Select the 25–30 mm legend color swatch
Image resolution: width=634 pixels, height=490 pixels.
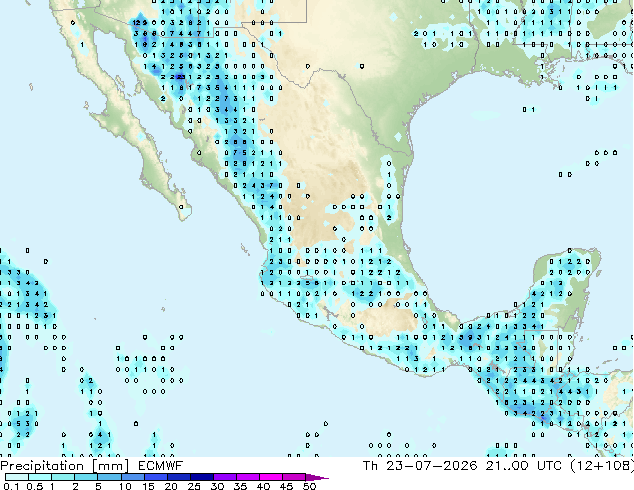tap(201, 477)
